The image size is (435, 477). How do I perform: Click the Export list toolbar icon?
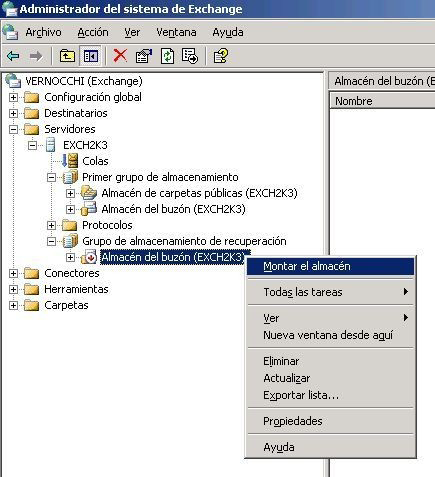click(x=190, y=56)
